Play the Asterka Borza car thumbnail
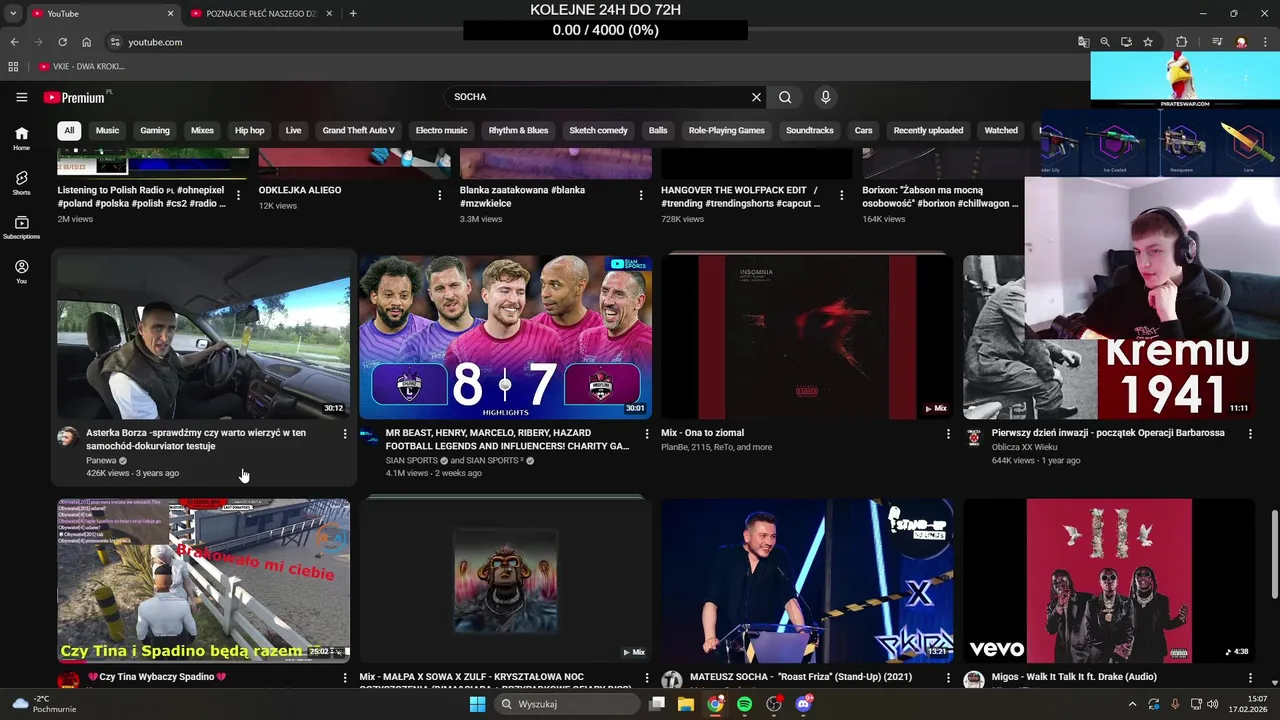 click(x=203, y=336)
